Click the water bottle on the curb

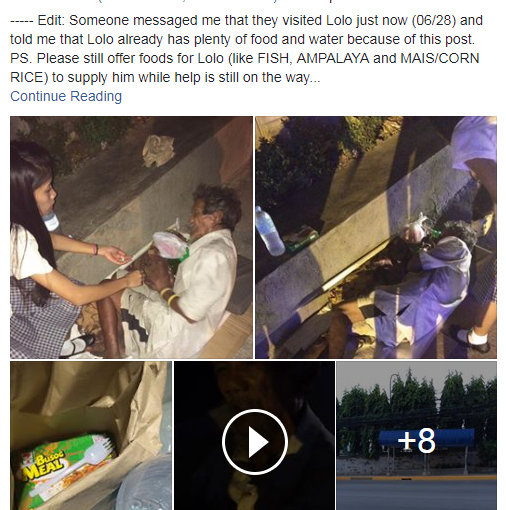[x=269, y=231]
